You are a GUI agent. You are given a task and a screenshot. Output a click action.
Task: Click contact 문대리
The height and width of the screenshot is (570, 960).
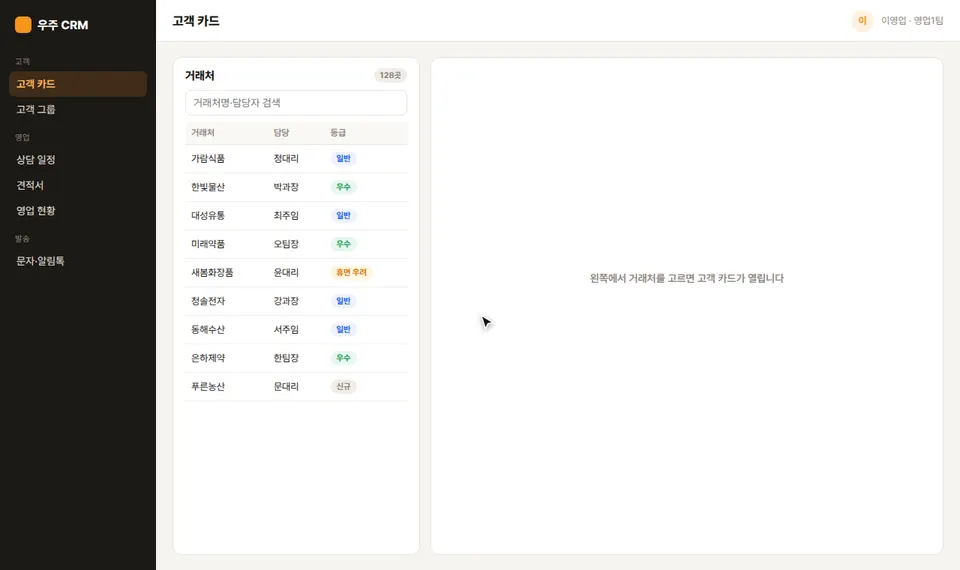(286, 386)
